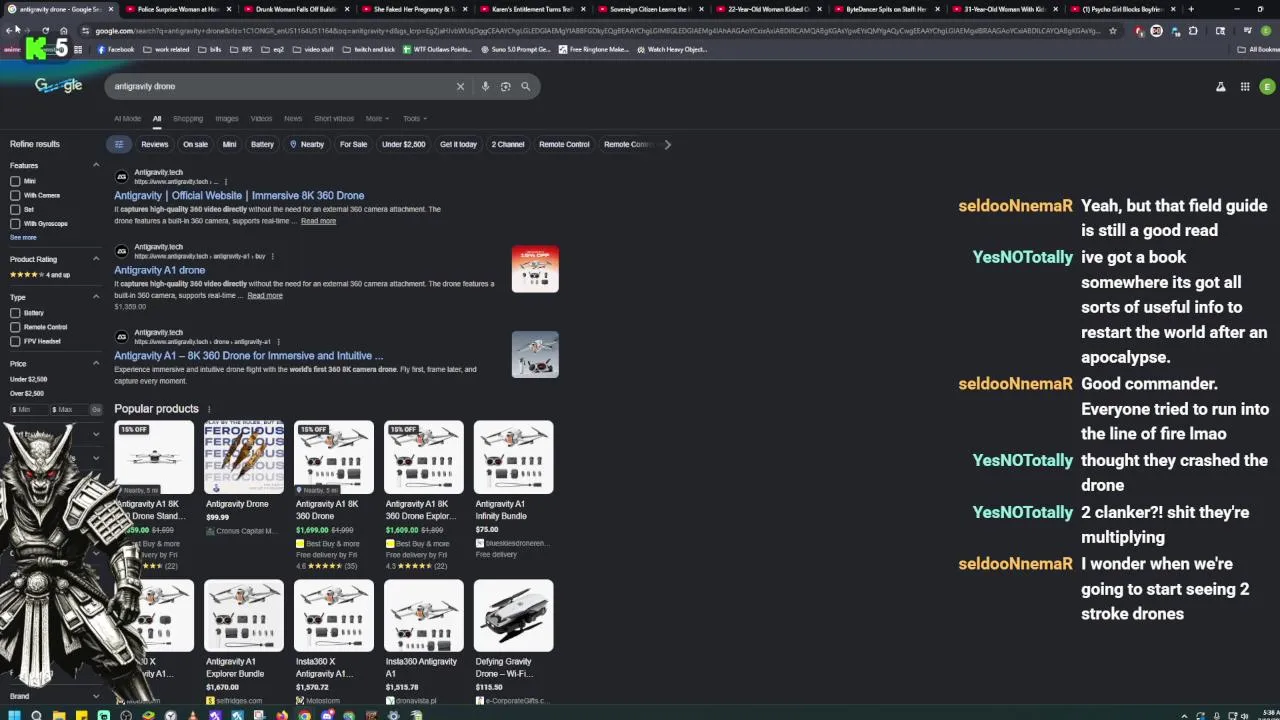
Task: Start voice search with the microphone icon
Action: pyautogui.click(x=485, y=86)
